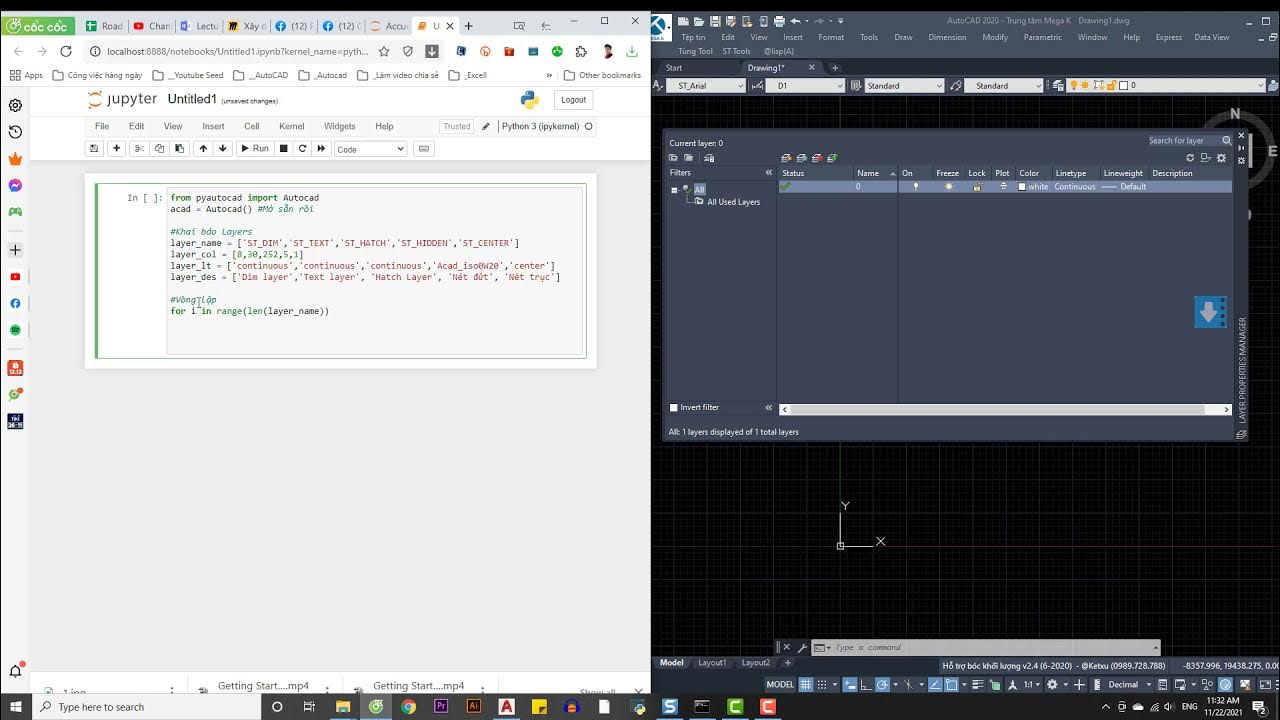The width and height of the screenshot is (1280, 720).
Task: Move the selected cell down
Action: pyautogui.click(x=223, y=148)
